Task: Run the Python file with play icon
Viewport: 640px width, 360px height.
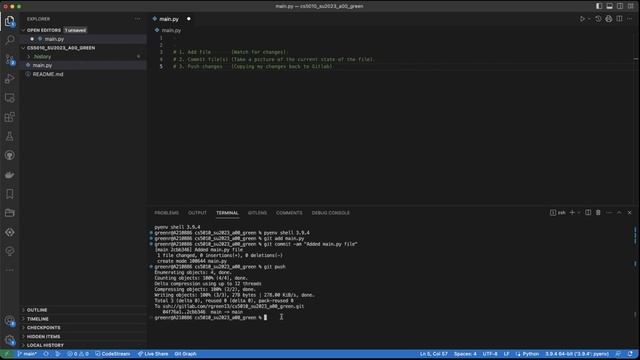Action: tap(582, 19)
